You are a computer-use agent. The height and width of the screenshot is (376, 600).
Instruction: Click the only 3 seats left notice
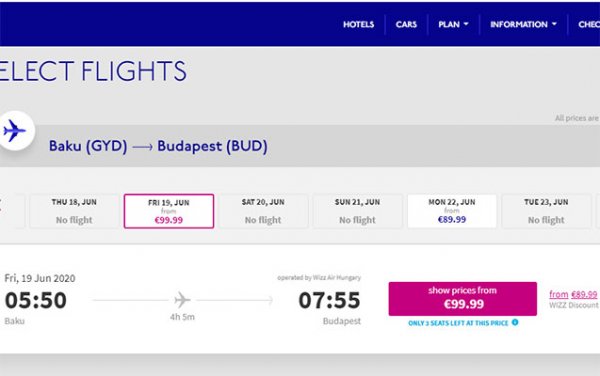458,323
